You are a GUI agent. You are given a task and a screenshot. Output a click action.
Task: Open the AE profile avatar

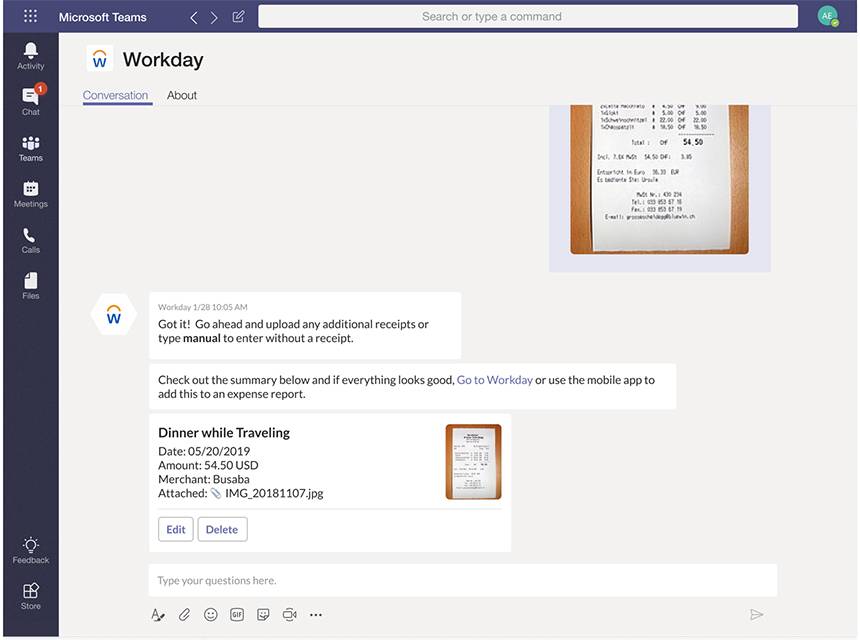[828, 16]
